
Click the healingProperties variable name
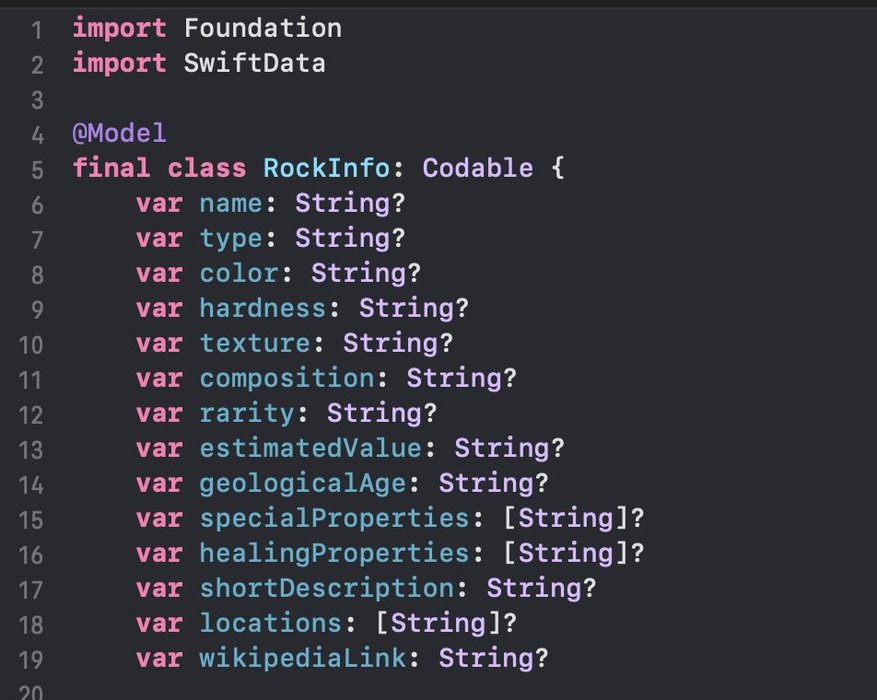334,553
